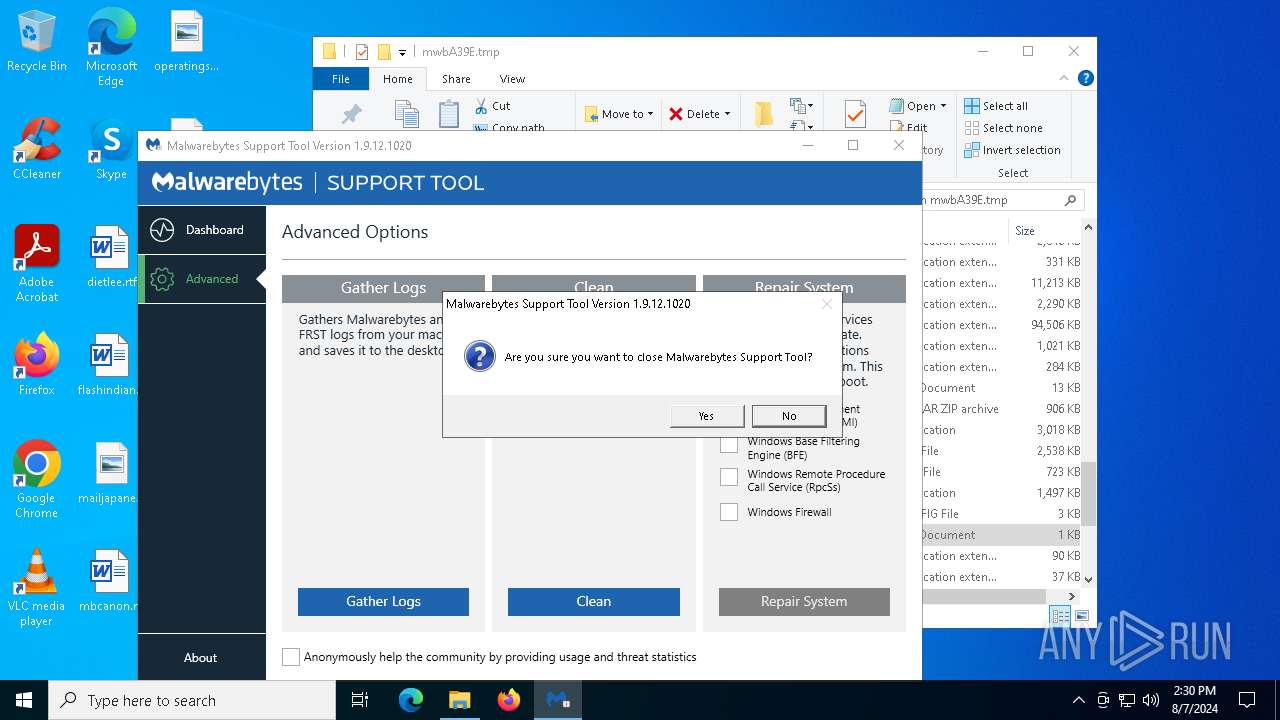1280x720 pixels.
Task: Click the Explorer vertical scrollbar
Action: click(1088, 493)
